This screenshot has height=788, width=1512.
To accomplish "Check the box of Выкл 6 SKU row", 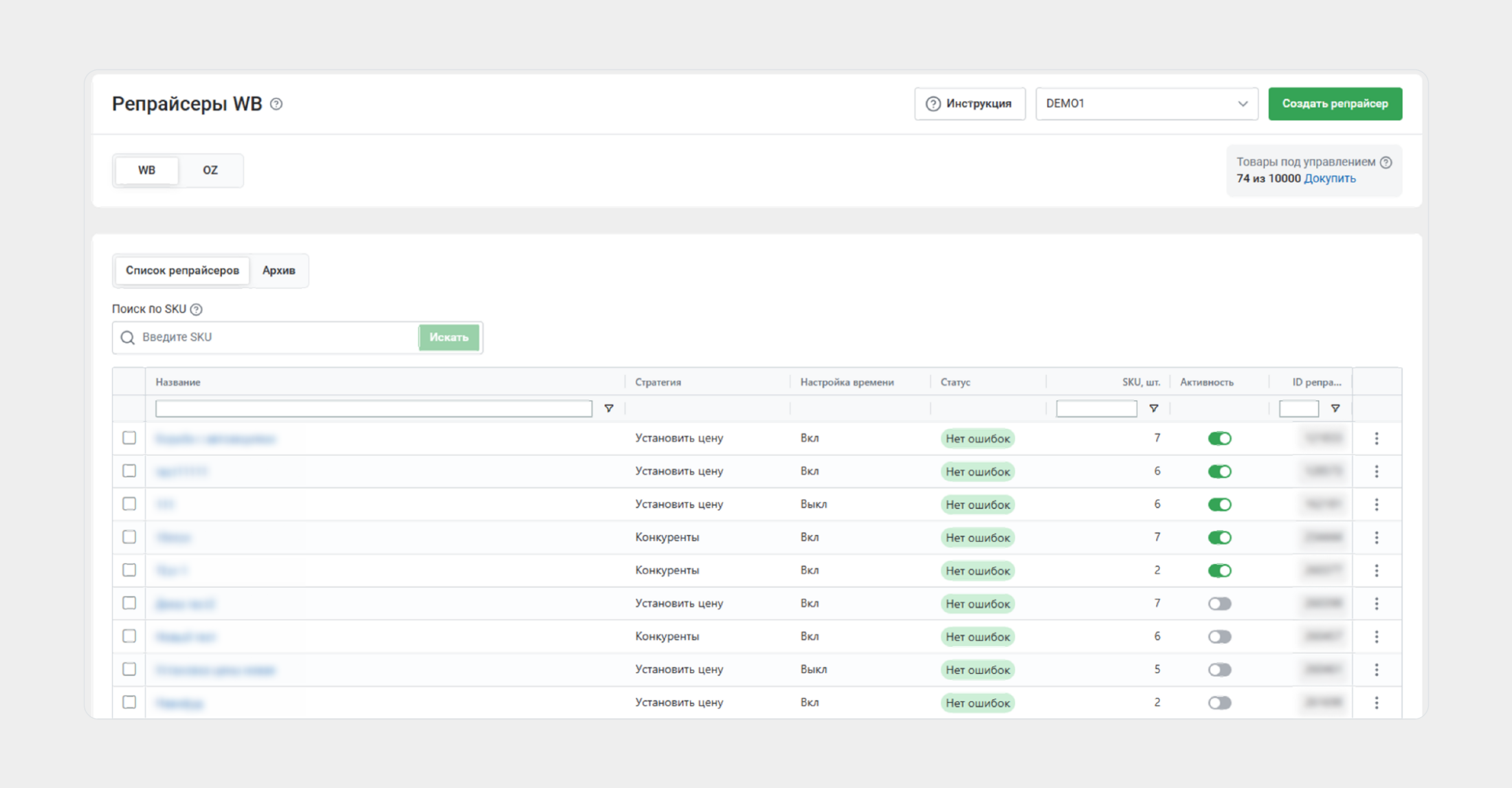I will (129, 504).
